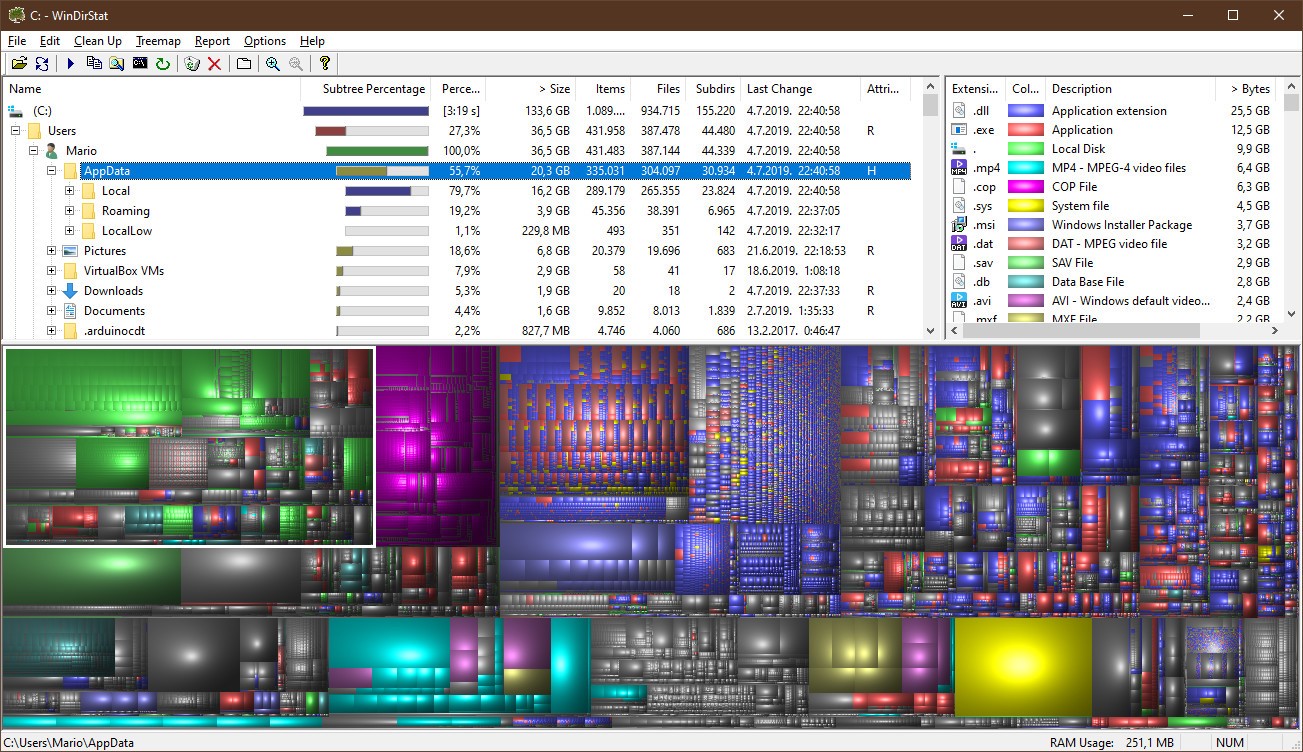Open the Edit menu

pyautogui.click(x=50, y=41)
